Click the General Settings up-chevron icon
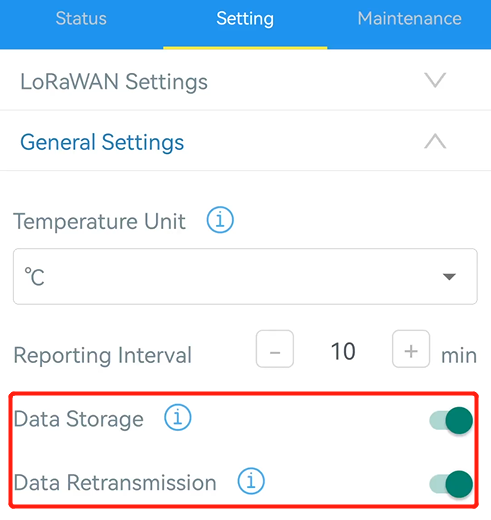This screenshot has height=520, width=491. pos(435,141)
